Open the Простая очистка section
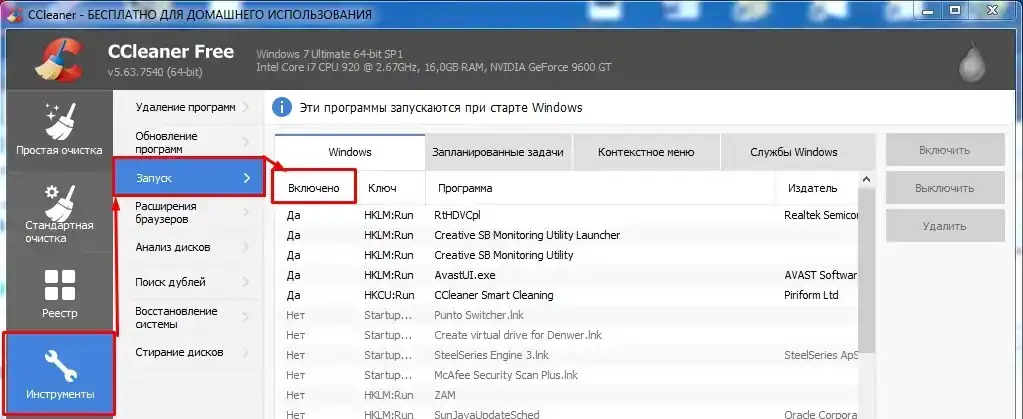 click(x=59, y=131)
